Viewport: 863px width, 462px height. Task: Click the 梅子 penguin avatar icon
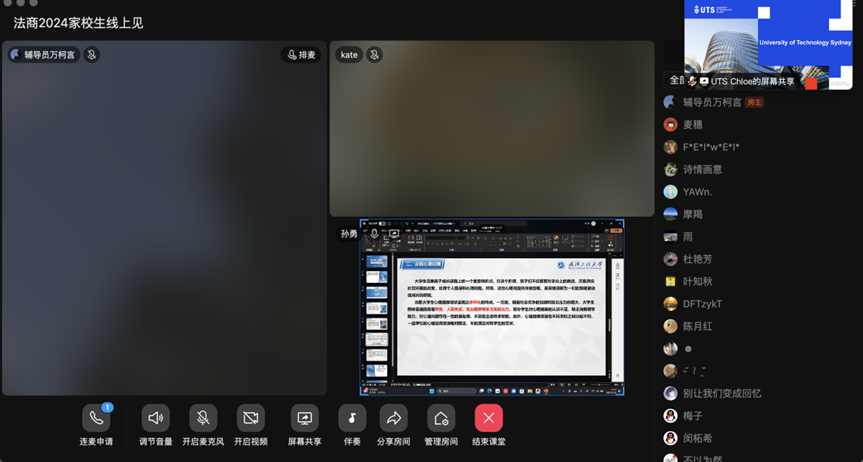(x=670, y=416)
